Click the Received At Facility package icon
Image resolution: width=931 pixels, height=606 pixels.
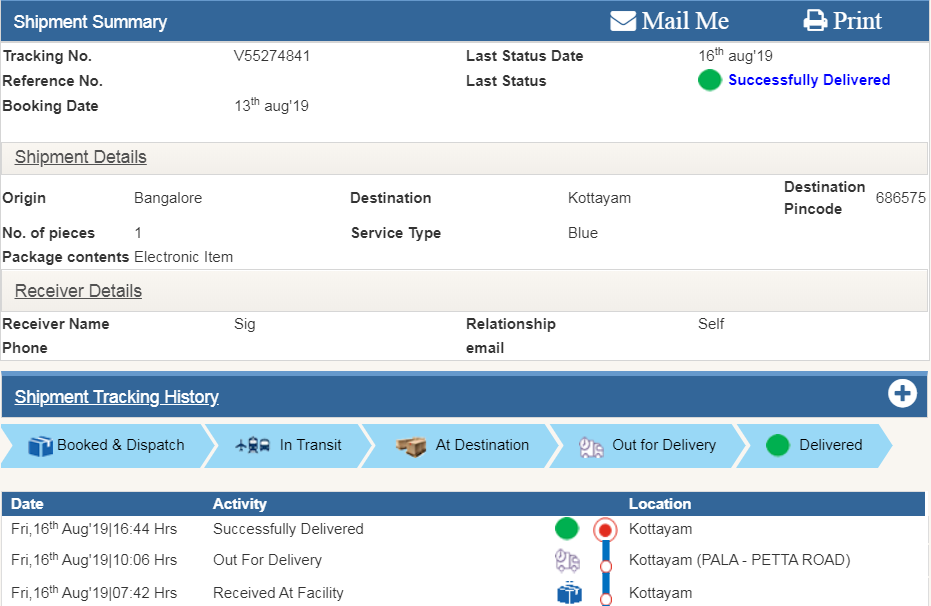569,593
